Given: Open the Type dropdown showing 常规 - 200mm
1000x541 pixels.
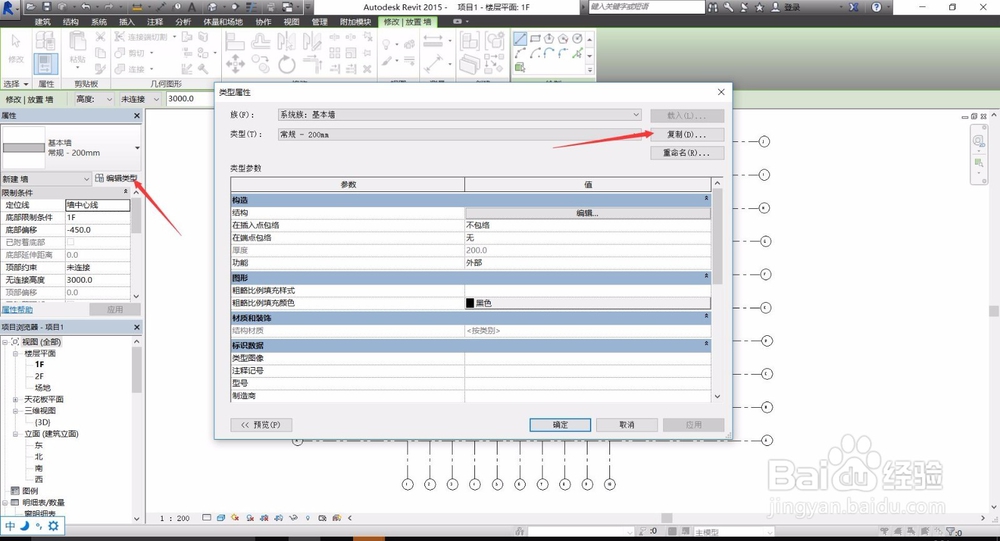Looking at the screenshot, I should [460, 135].
